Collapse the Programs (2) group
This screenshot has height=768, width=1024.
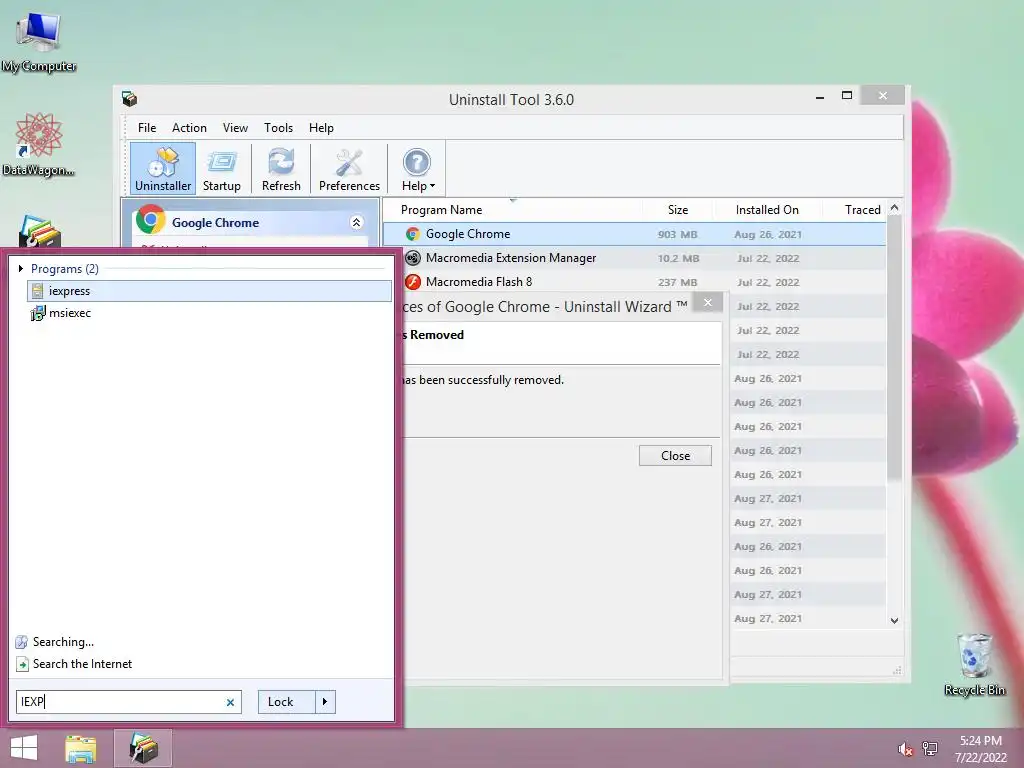point(21,268)
